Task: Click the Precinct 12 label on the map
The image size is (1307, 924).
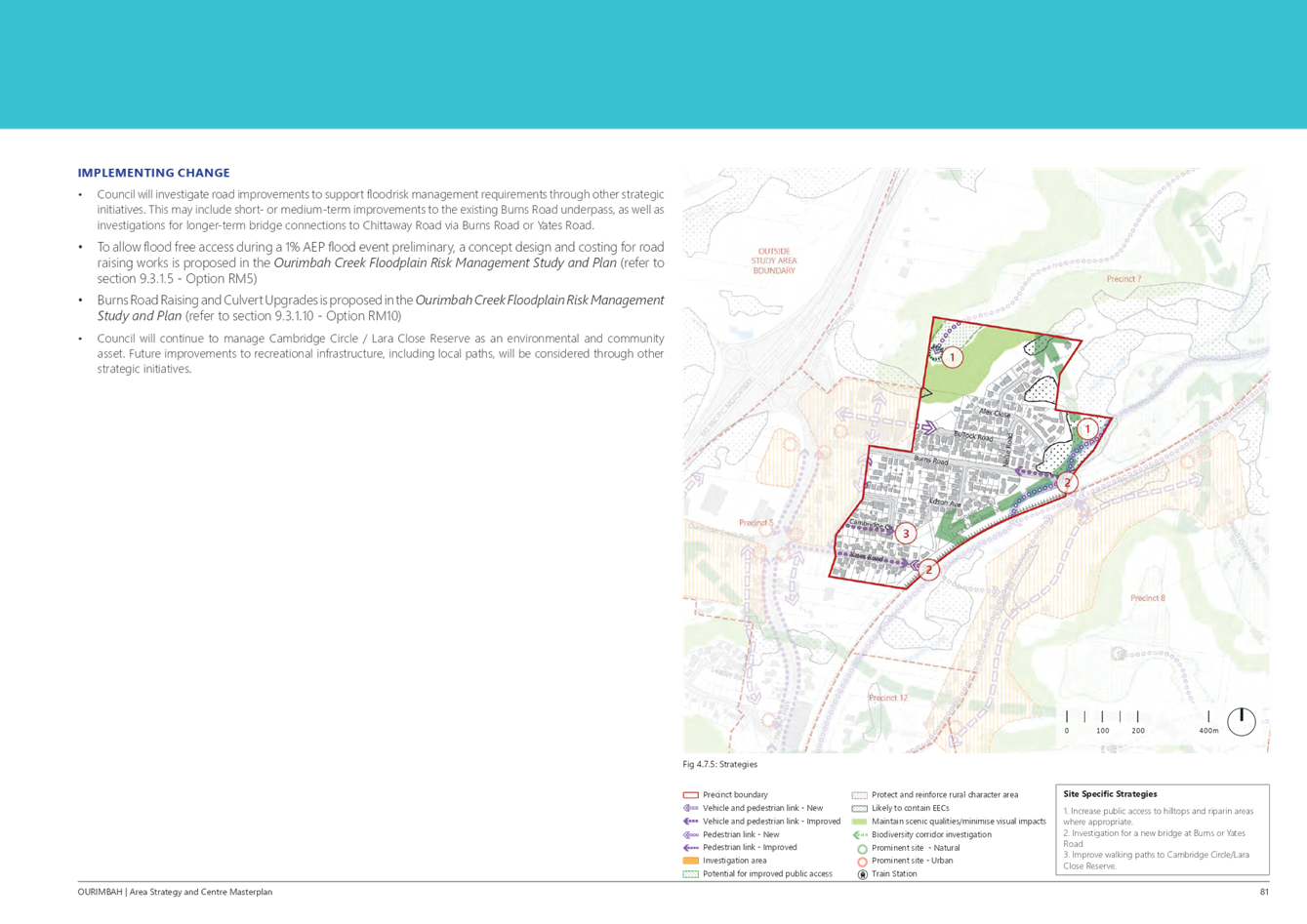Action: pyautogui.click(x=887, y=698)
